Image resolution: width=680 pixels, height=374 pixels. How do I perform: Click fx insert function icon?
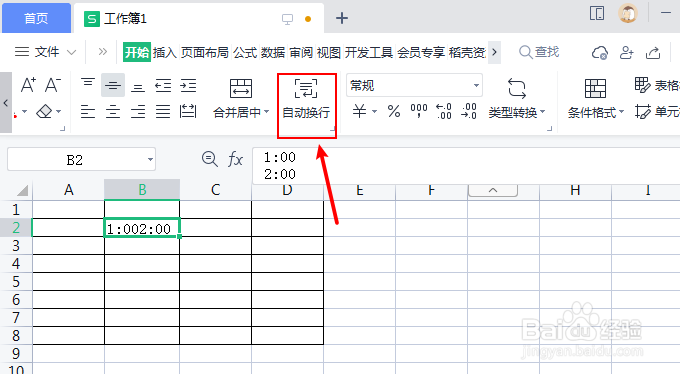pos(235,159)
